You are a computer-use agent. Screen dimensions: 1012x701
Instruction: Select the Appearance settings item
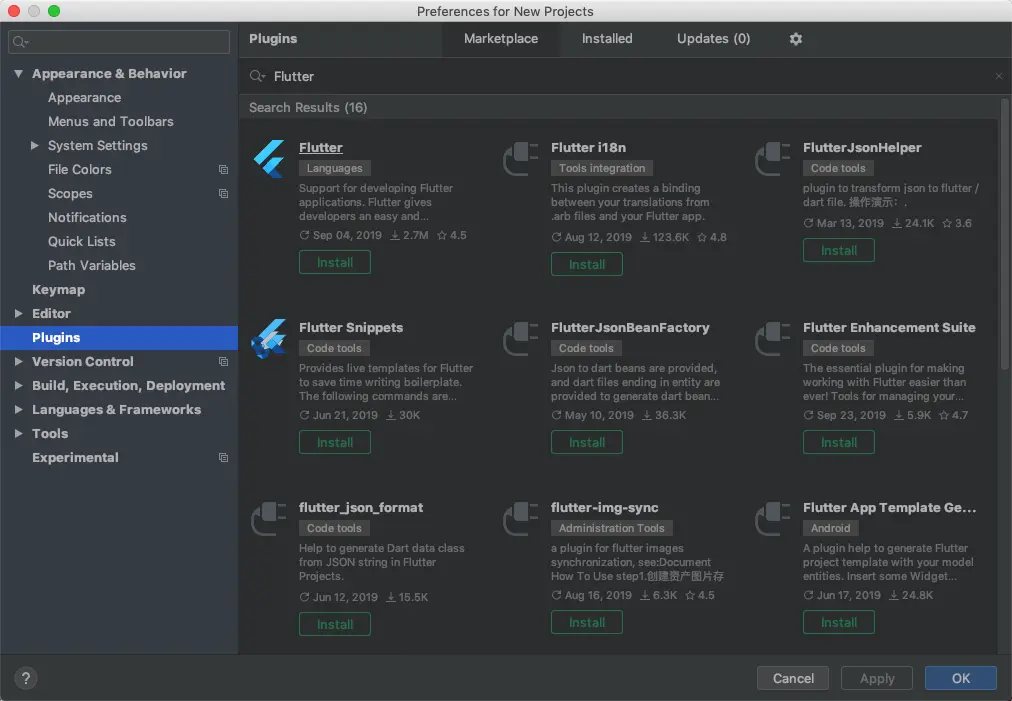pyautogui.click(x=85, y=97)
